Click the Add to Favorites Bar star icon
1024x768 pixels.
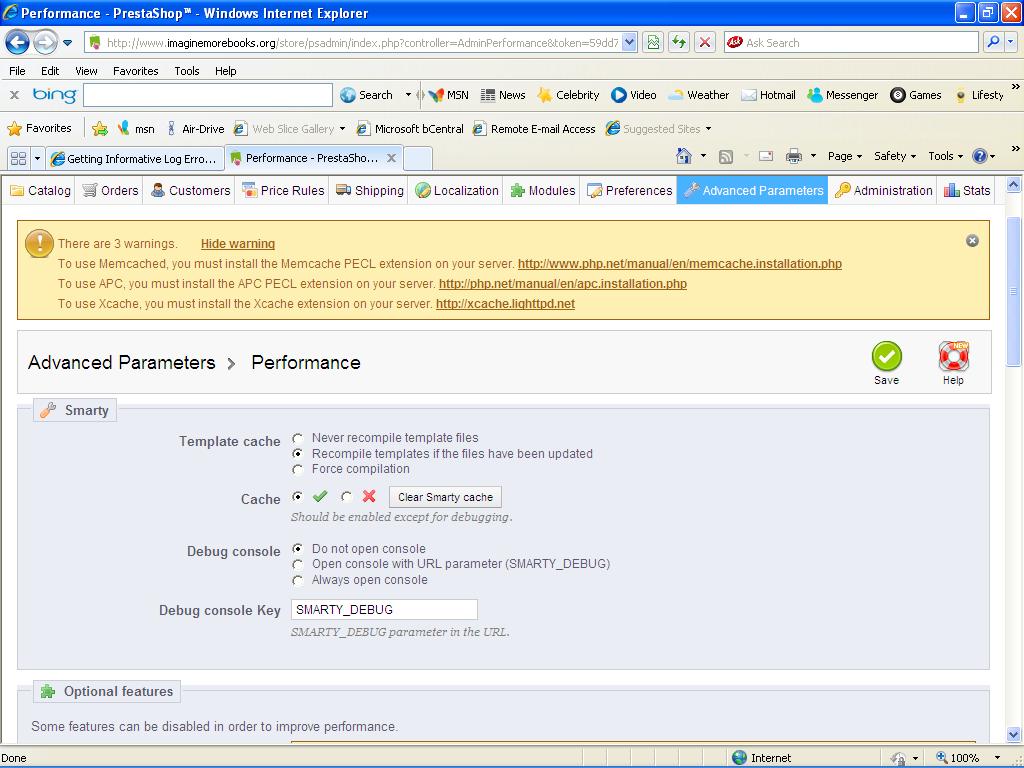100,129
